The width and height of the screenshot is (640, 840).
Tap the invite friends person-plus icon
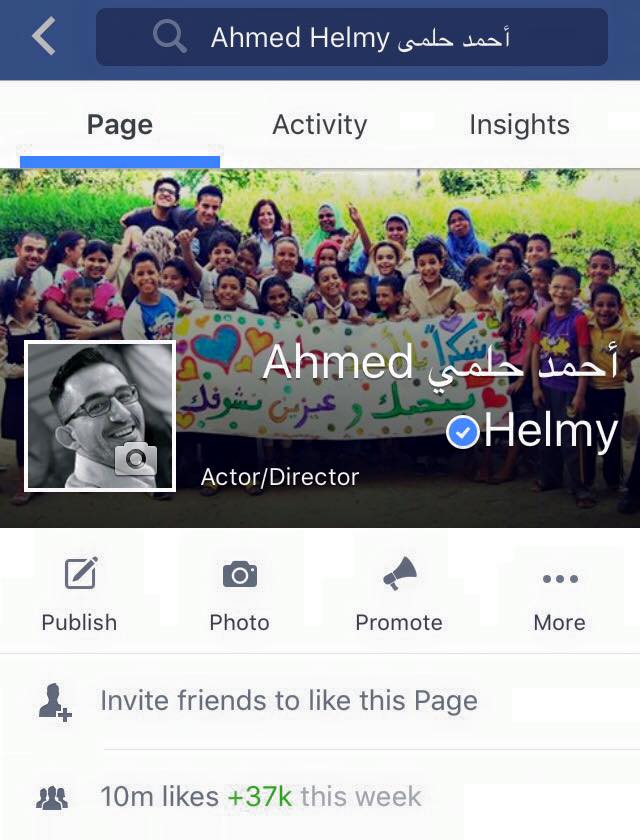point(55,702)
